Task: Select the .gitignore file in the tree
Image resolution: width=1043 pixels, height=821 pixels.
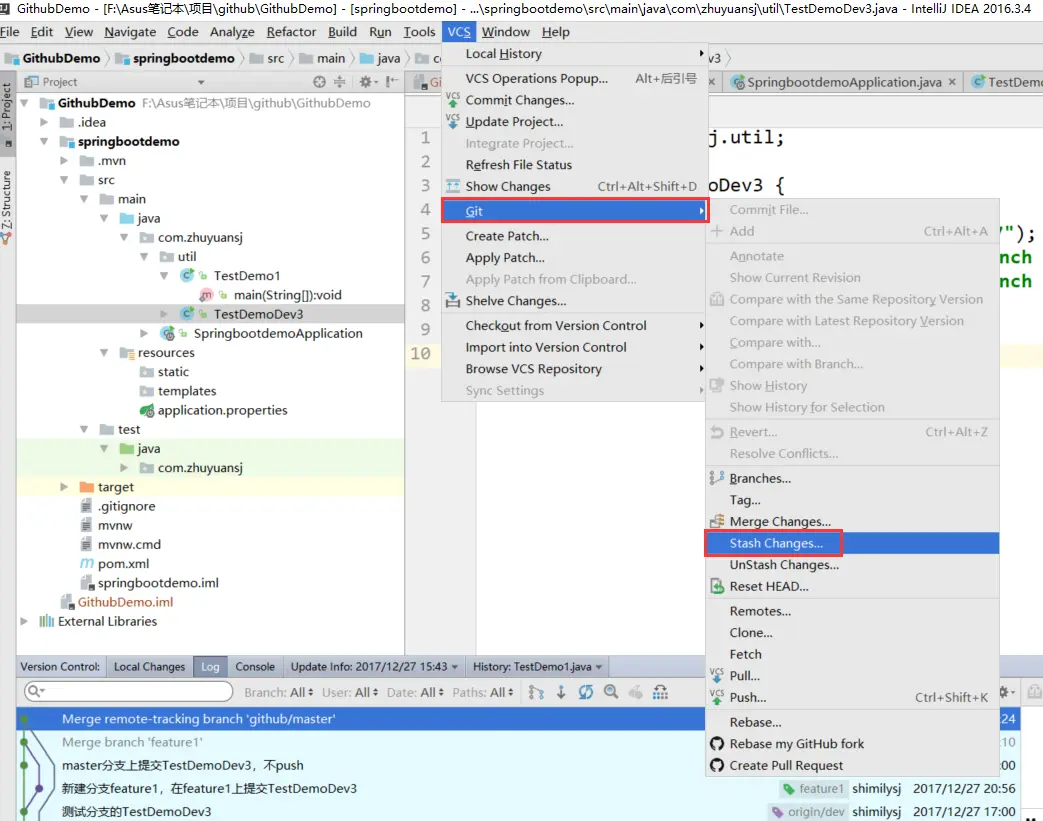Action: point(126,506)
